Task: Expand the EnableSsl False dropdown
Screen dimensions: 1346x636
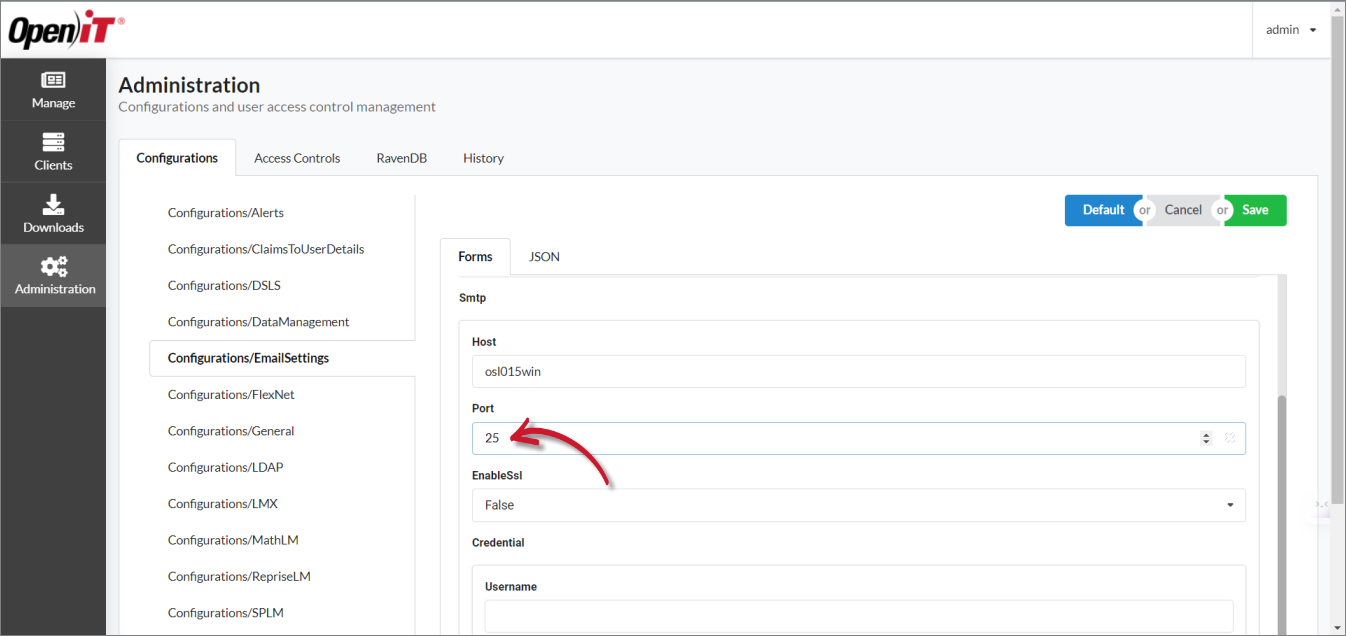Action: tap(858, 505)
